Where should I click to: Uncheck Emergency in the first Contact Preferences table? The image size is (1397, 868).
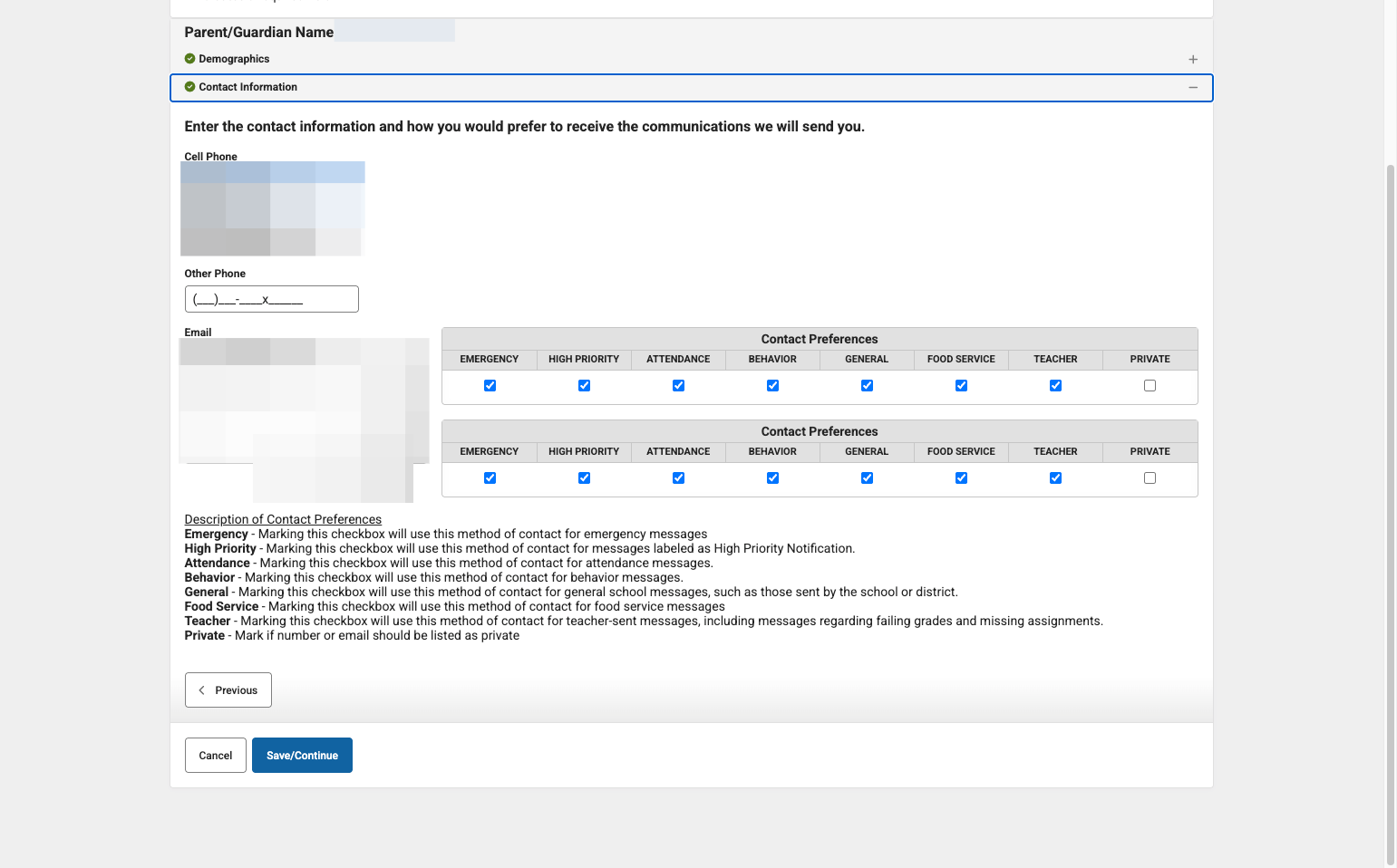click(x=490, y=386)
